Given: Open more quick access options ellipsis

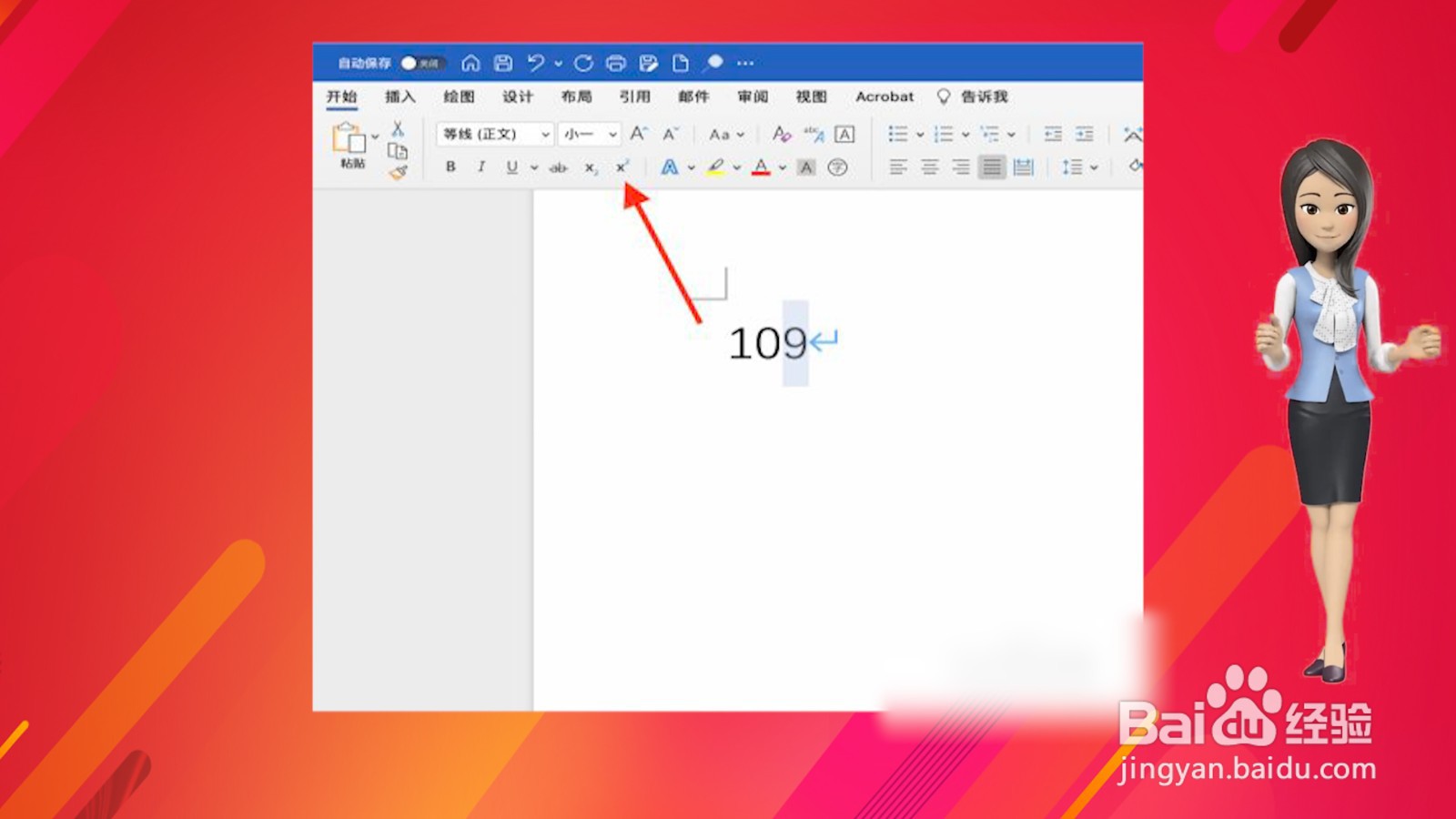Looking at the screenshot, I should [x=745, y=63].
